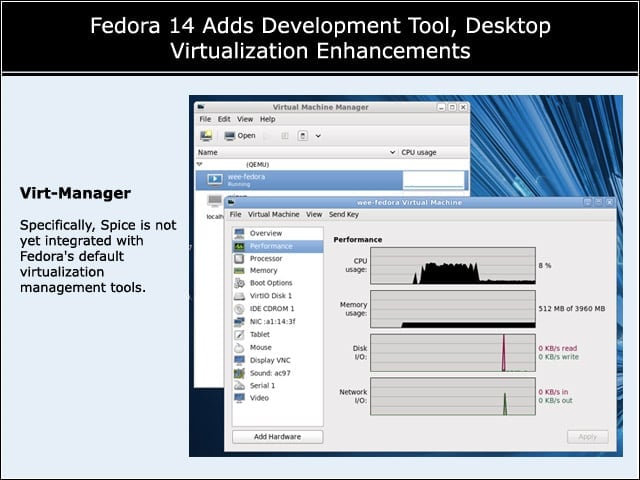640x480 pixels.
Task: Select the wee-fedora running VM row
Action: point(331,180)
